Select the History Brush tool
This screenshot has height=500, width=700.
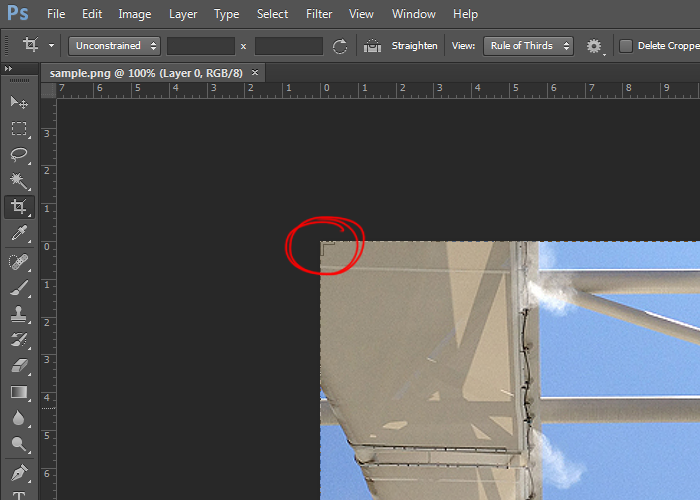[x=19, y=340]
